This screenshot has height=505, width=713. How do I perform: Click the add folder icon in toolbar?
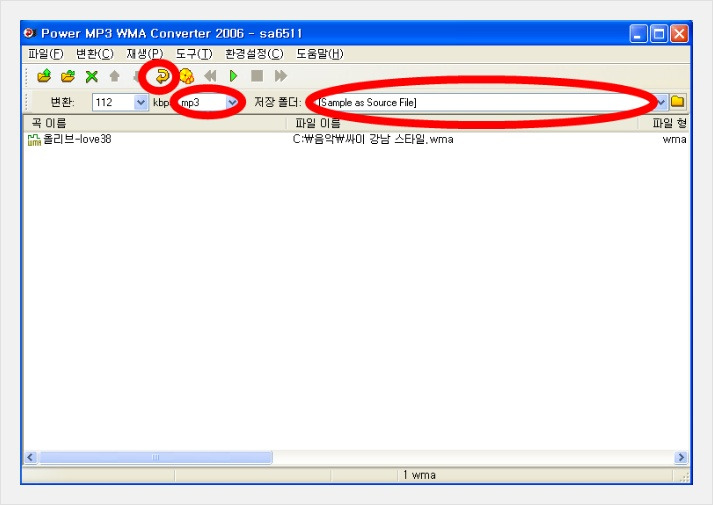click(68, 76)
